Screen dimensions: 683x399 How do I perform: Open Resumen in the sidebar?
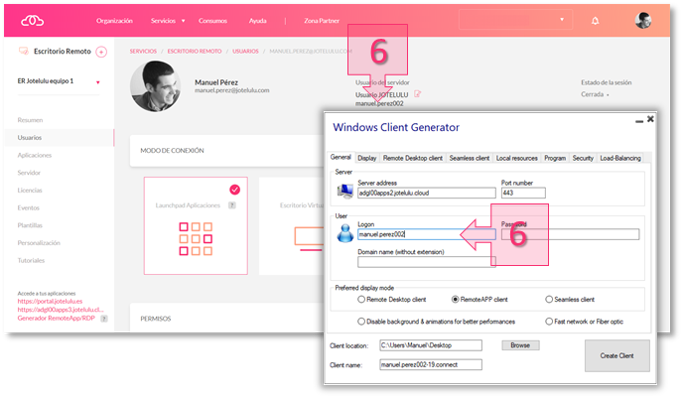[30, 120]
